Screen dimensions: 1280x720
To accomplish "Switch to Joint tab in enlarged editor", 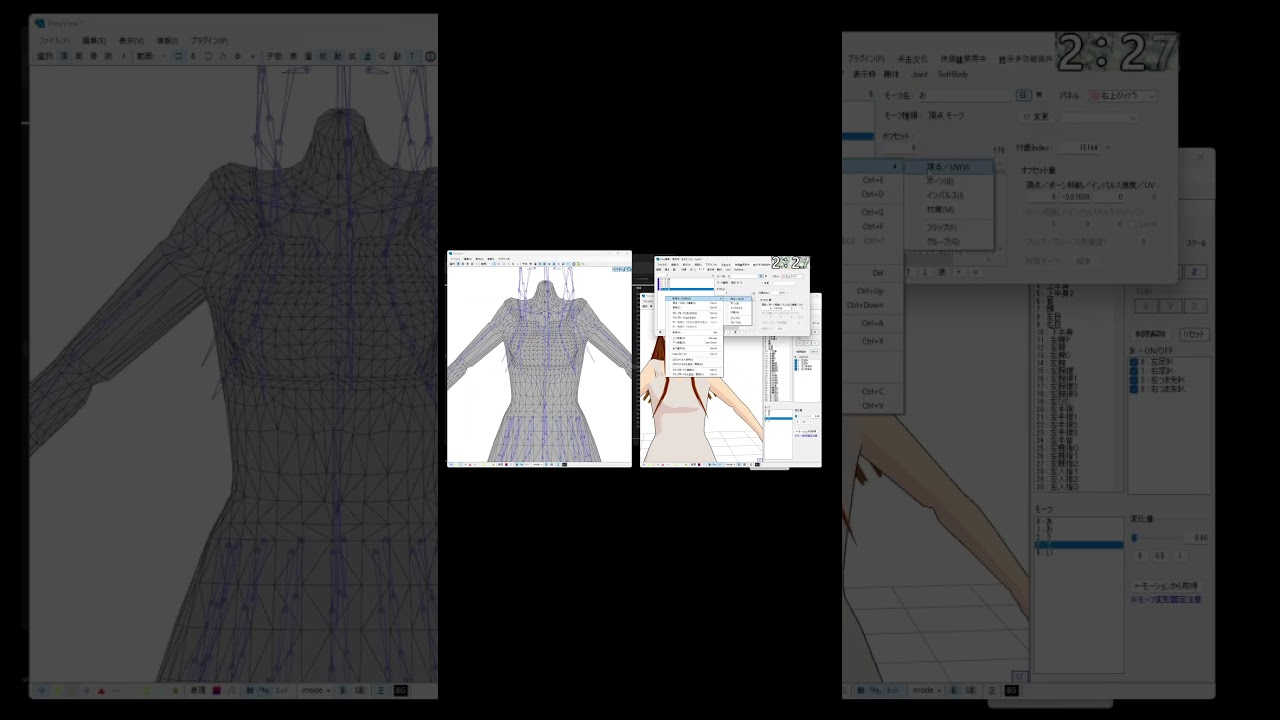I will click(x=919, y=74).
